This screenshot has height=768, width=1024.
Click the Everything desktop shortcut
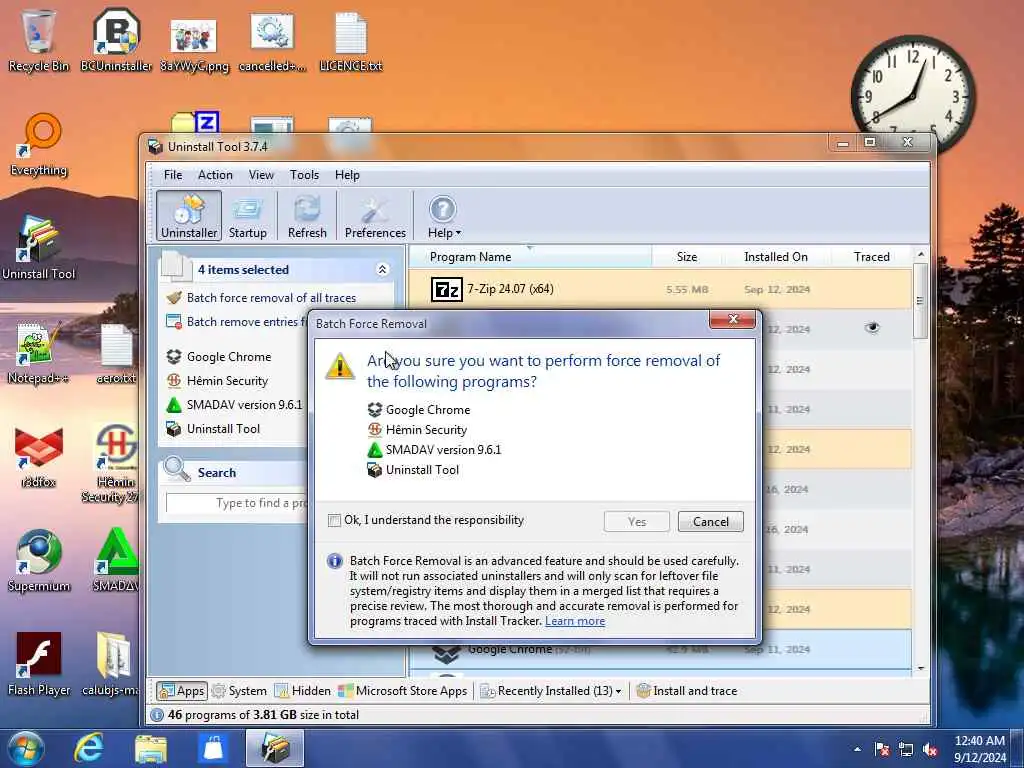coord(39,145)
